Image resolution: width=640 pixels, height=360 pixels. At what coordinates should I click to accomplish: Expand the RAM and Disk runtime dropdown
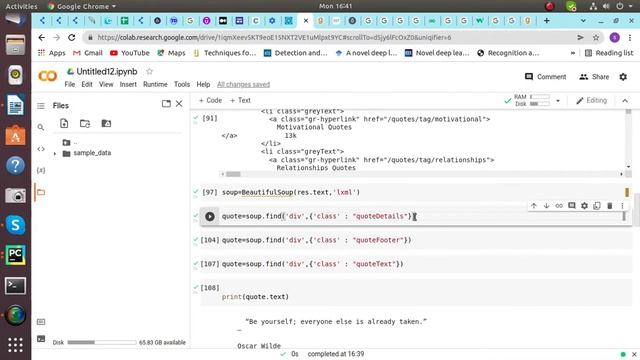[558, 101]
